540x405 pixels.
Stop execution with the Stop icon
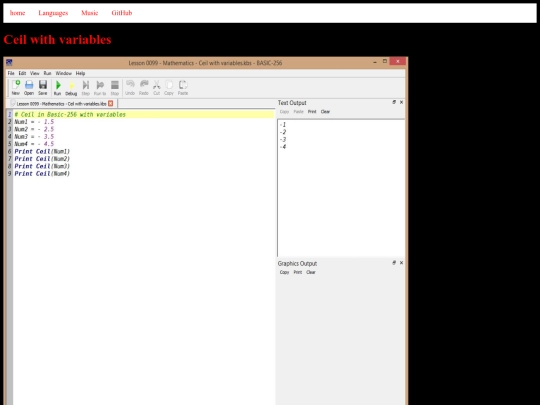[115, 87]
